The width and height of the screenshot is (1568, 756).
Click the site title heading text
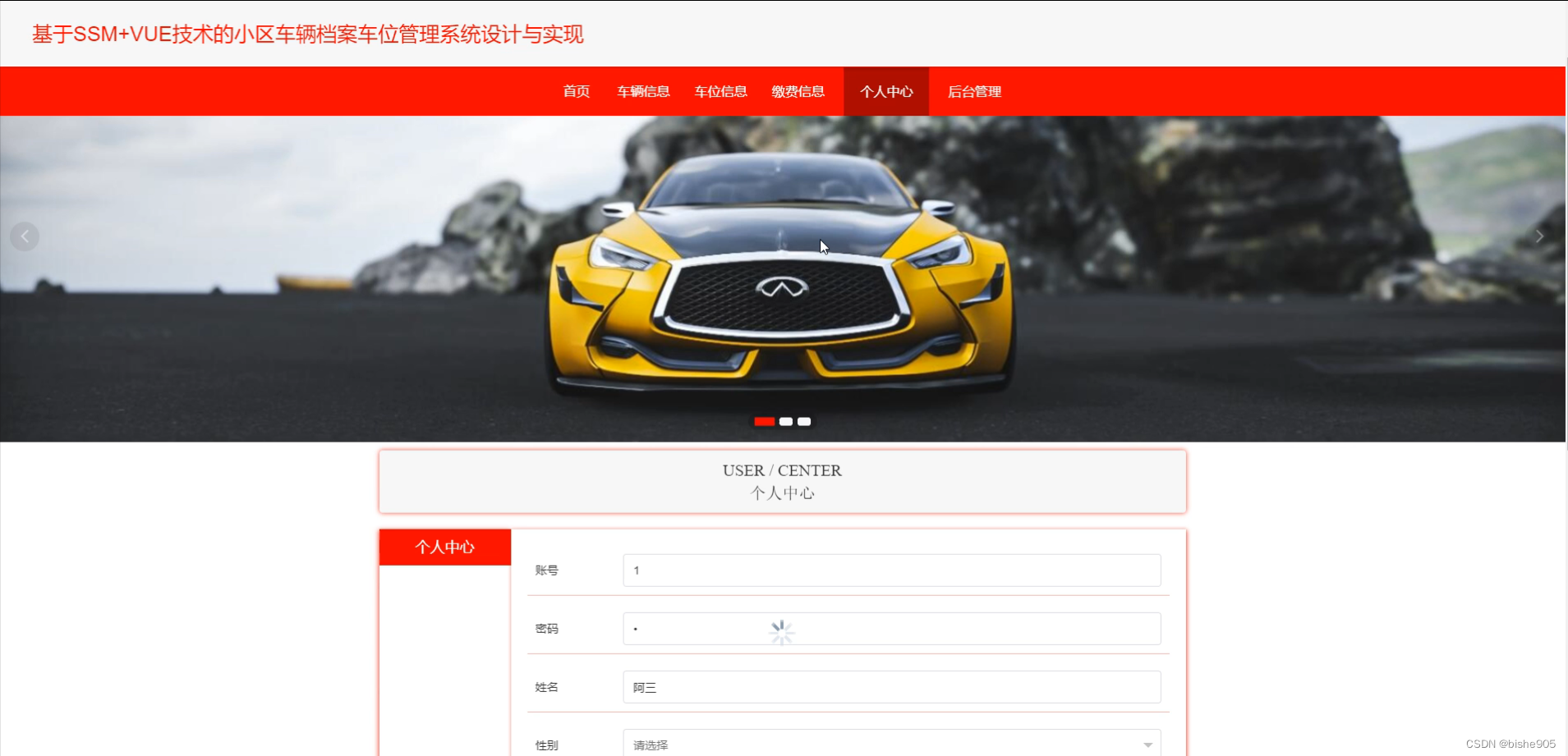[x=308, y=34]
